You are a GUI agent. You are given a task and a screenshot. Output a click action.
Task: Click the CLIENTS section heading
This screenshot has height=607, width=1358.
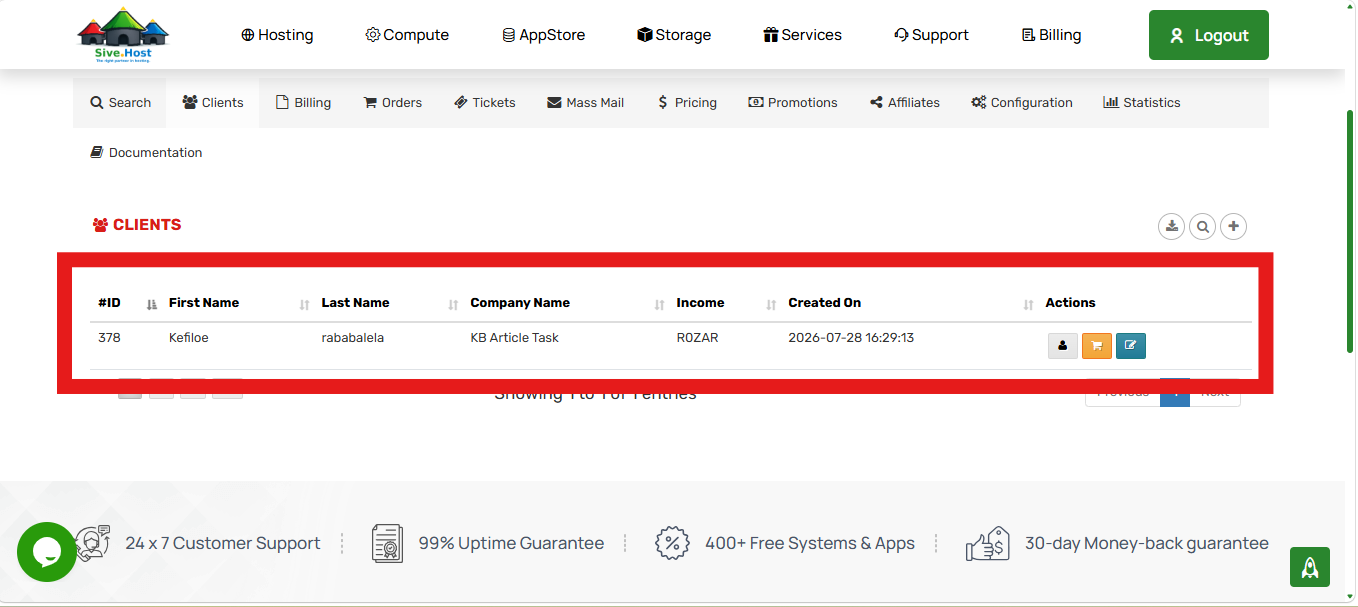[137, 225]
